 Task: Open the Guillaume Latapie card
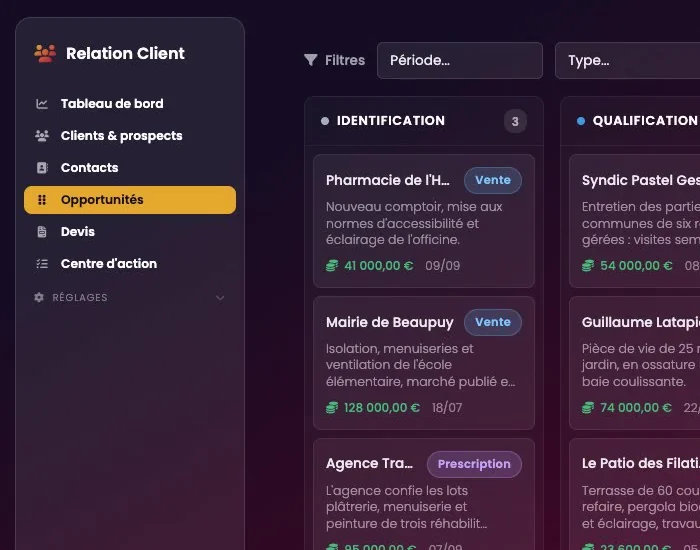point(635,363)
